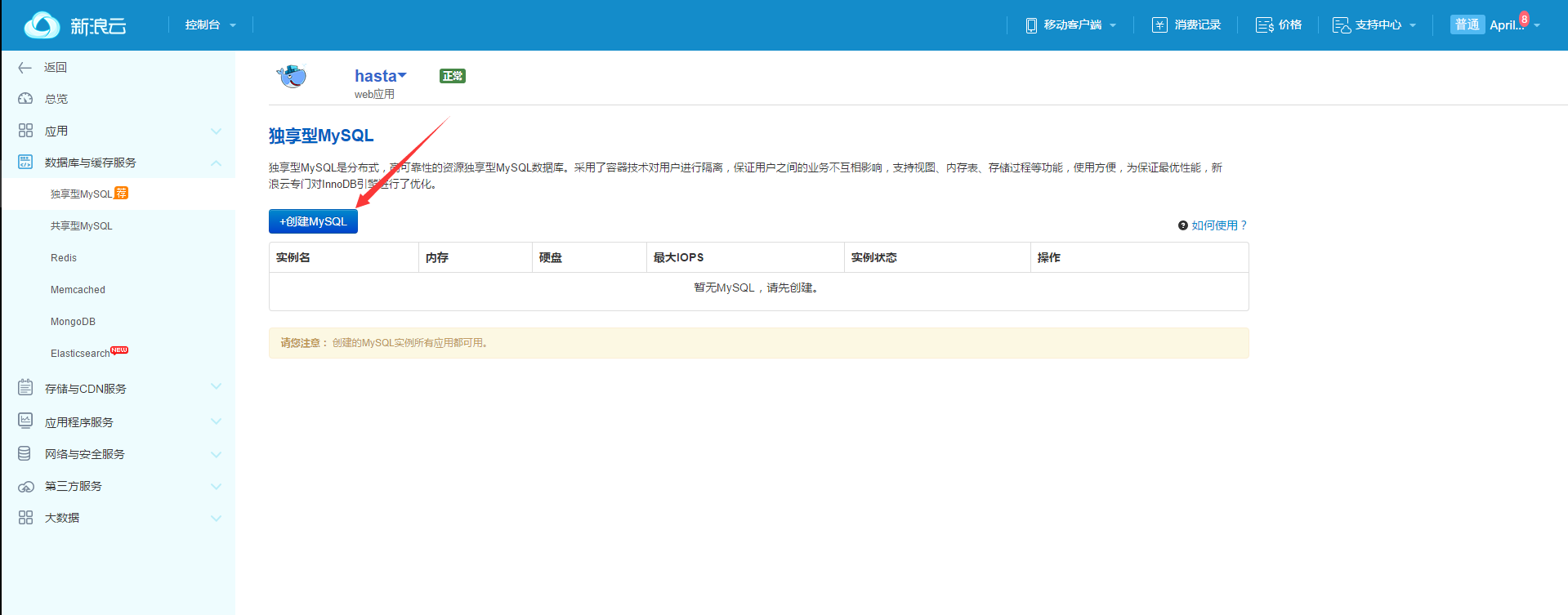The height and width of the screenshot is (615, 1568).
Task: Click the 应用 grid icon
Action: (25, 131)
